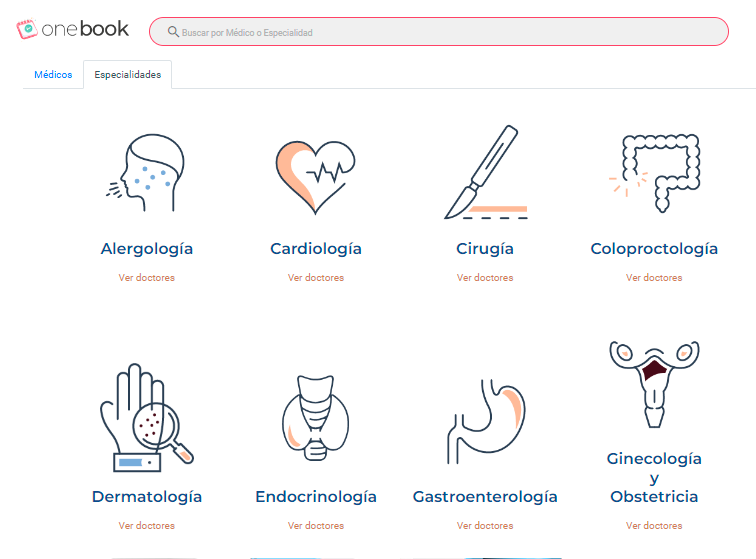Click the Endocrinología heading
The height and width of the screenshot is (559, 756).
point(316,497)
